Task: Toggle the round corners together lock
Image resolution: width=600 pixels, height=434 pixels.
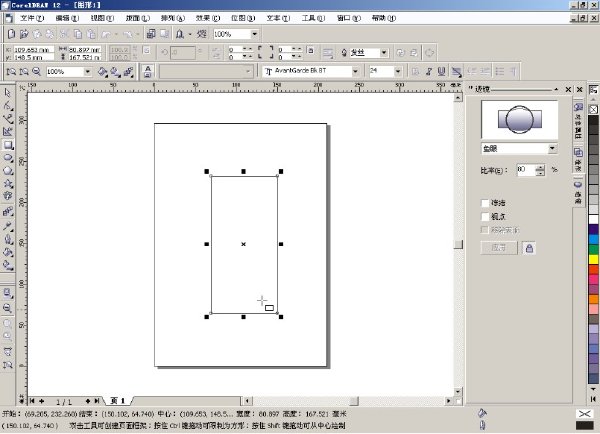Action: pyautogui.click(x=311, y=51)
